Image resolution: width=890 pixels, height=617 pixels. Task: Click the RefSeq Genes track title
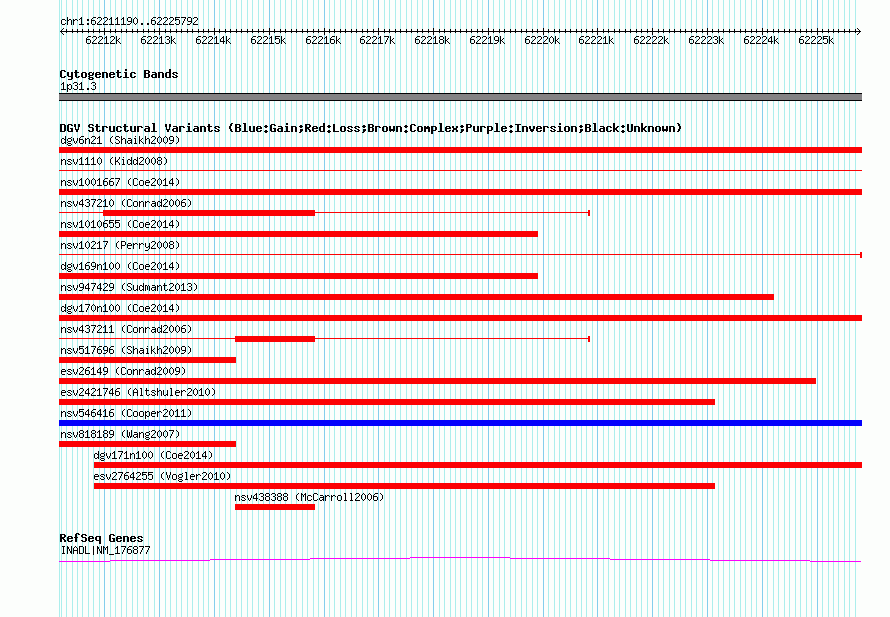101,538
